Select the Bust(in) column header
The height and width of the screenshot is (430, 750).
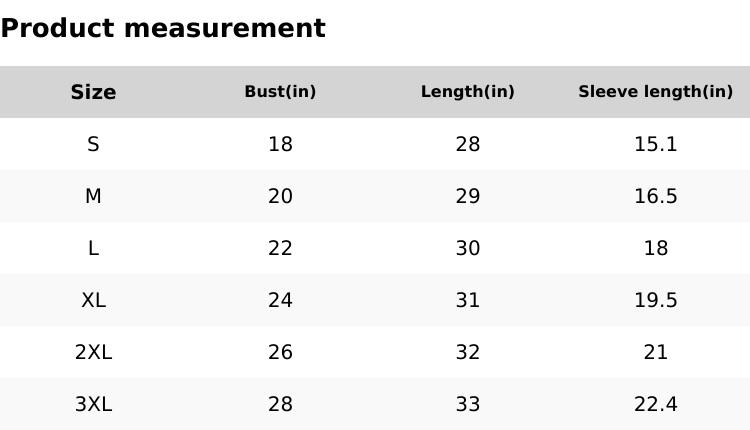click(280, 92)
